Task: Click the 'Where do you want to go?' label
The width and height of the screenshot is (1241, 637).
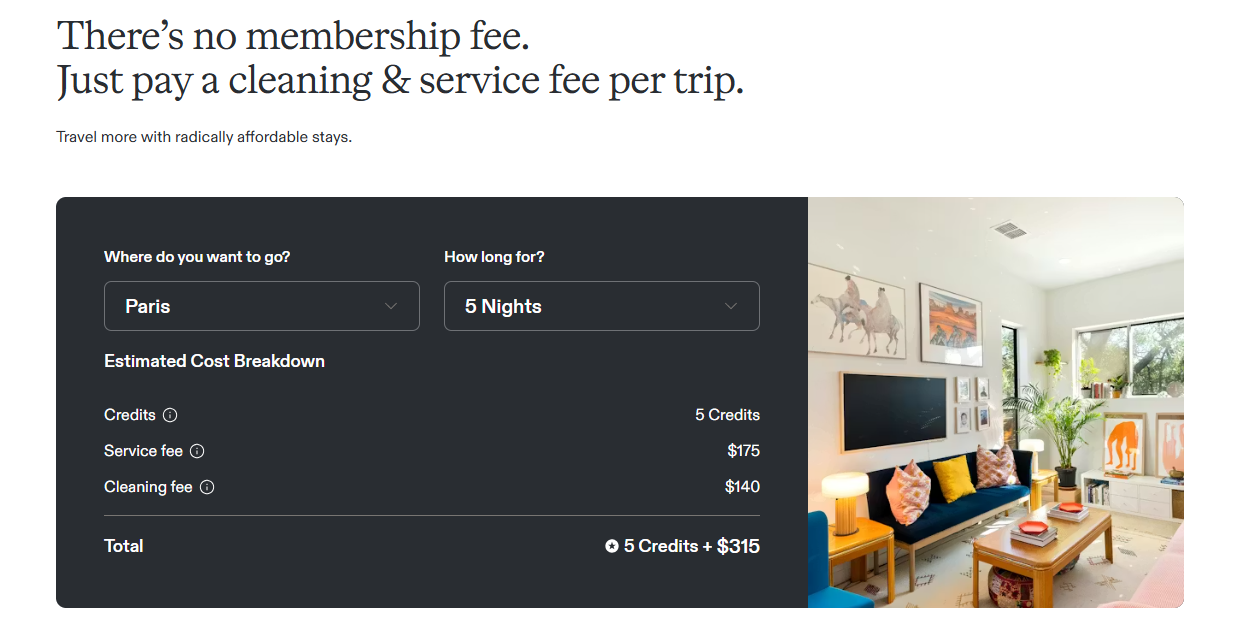Action: click(x=197, y=257)
